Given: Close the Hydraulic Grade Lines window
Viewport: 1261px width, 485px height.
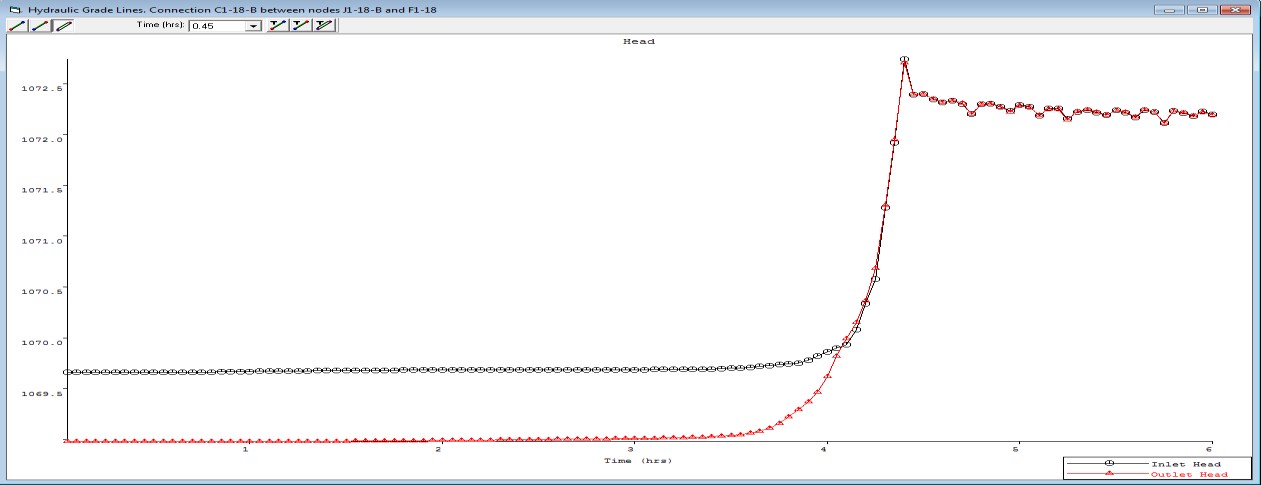Looking at the screenshot, I should [x=1234, y=9].
